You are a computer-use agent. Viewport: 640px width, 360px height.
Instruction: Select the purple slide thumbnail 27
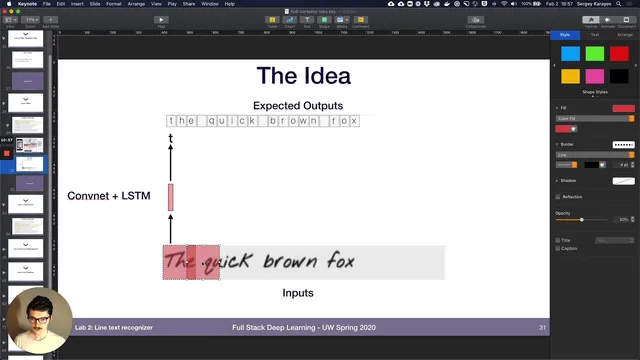28,81
